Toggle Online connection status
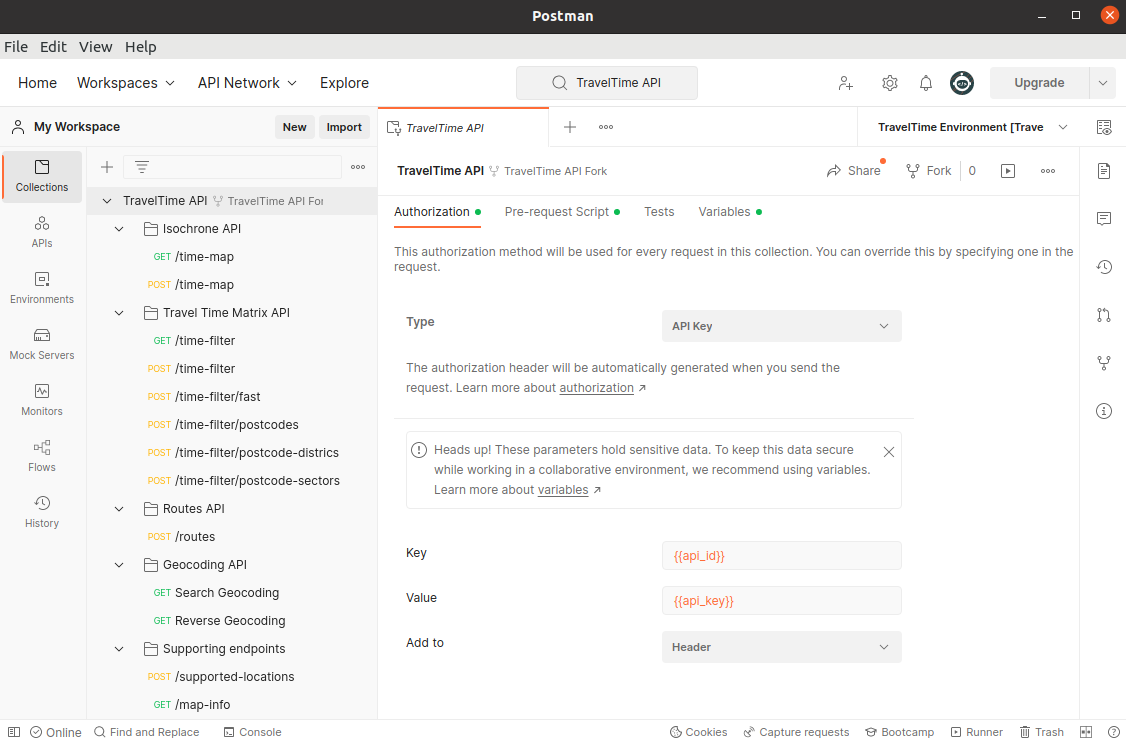Viewport: 1126px width, 742px height. (56, 731)
